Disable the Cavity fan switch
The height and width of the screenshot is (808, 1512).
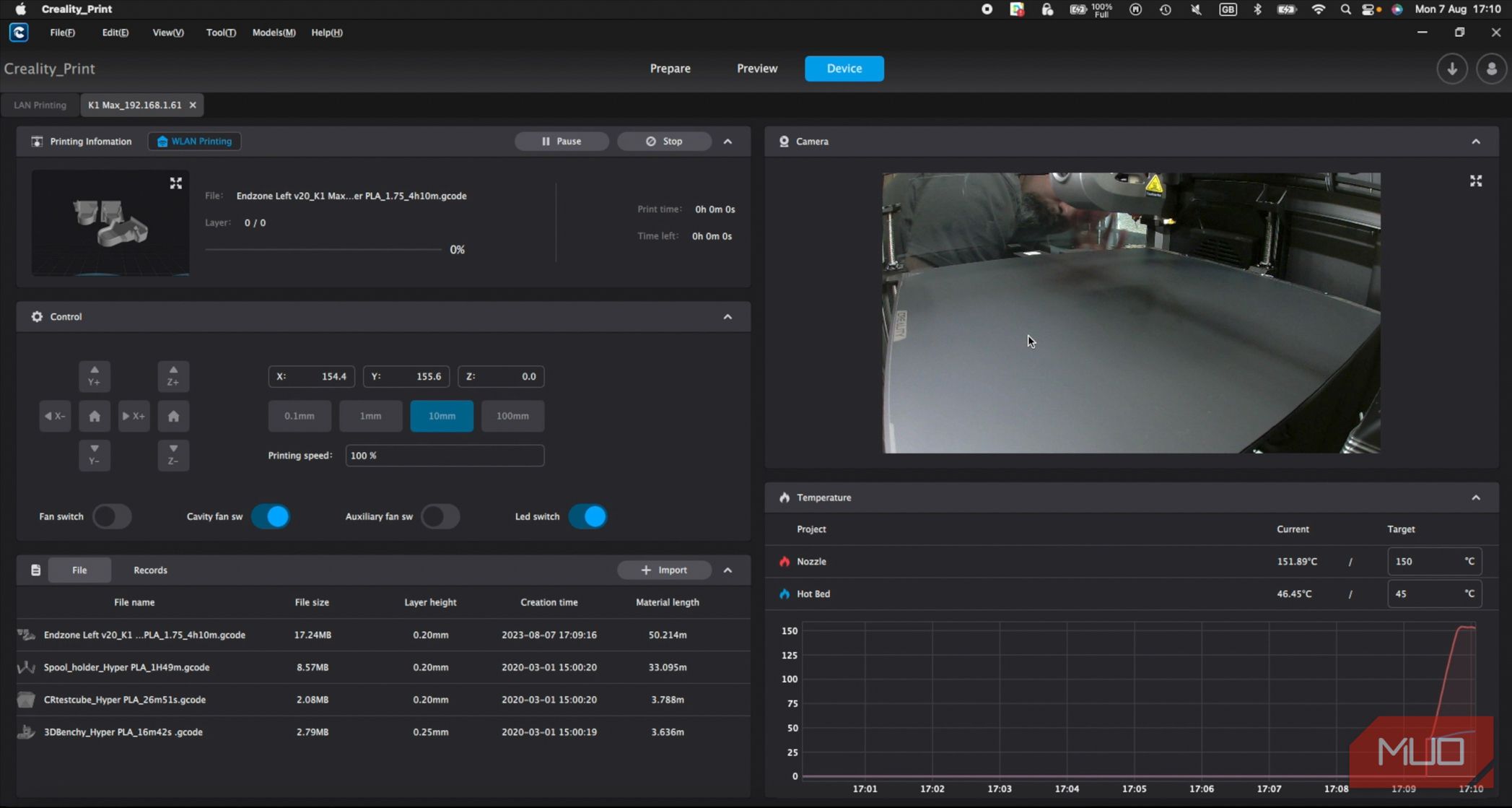coord(271,516)
